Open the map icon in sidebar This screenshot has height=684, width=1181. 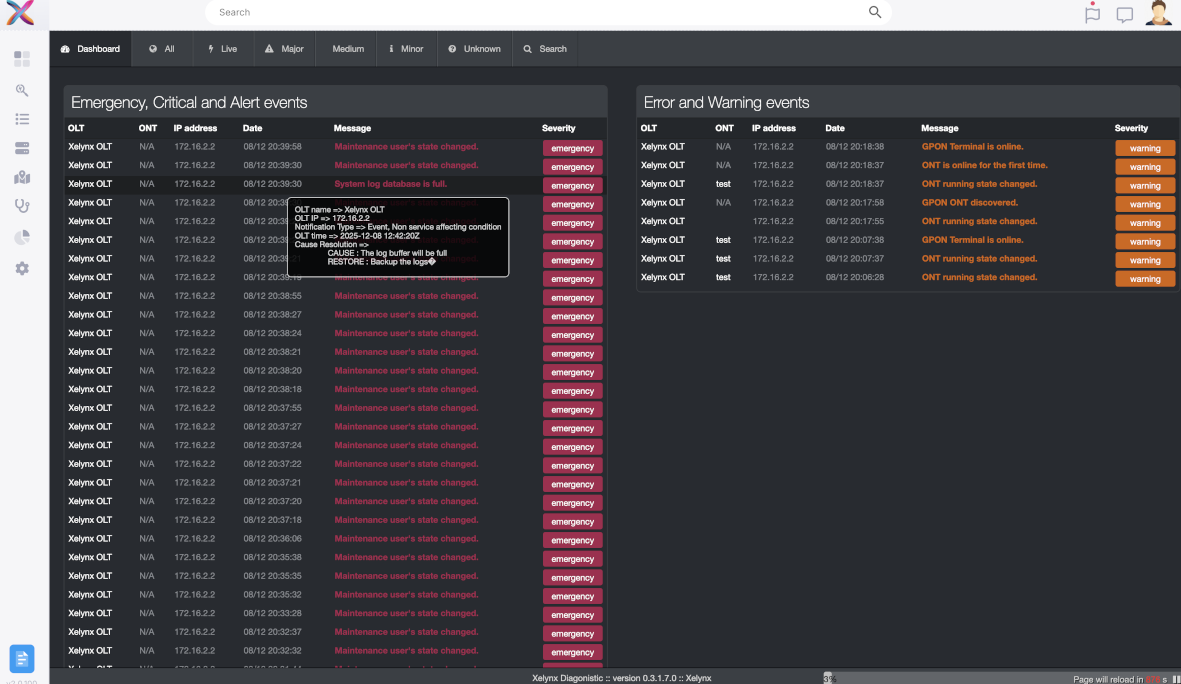click(22, 178)
